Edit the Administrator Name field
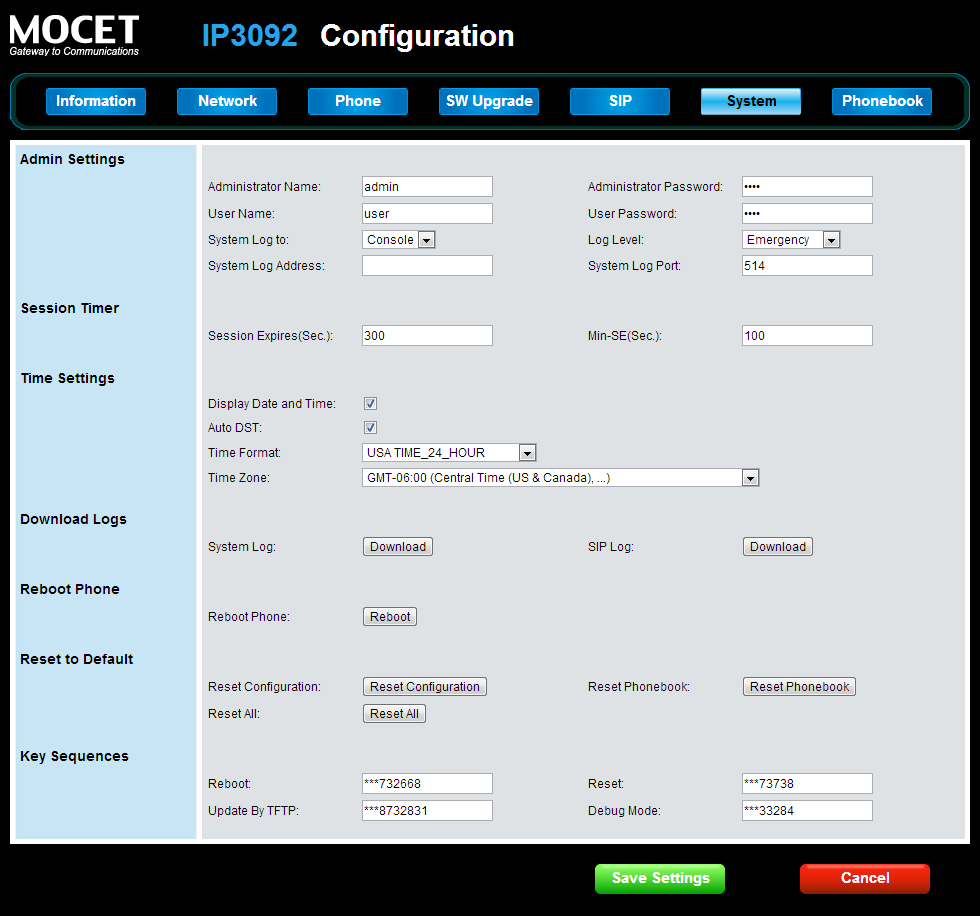This screenshot has width=980, height=916. coord(428,187)
